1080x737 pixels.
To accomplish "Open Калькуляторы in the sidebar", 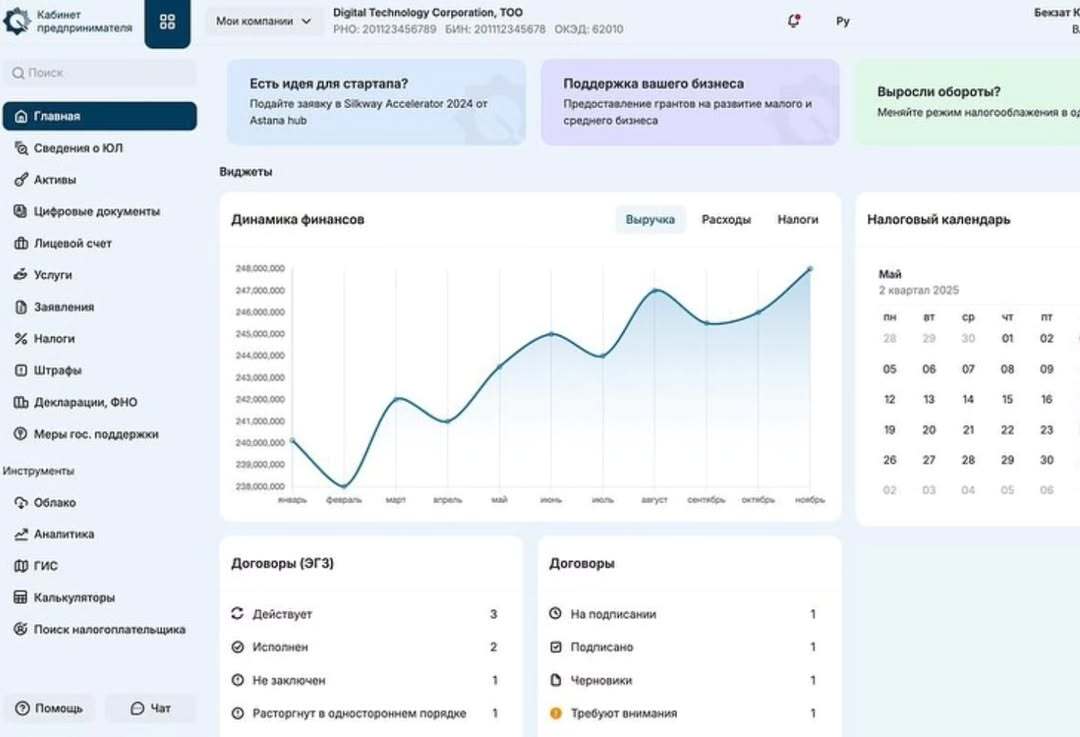I will pyautogui.click(x=73, y=598).
